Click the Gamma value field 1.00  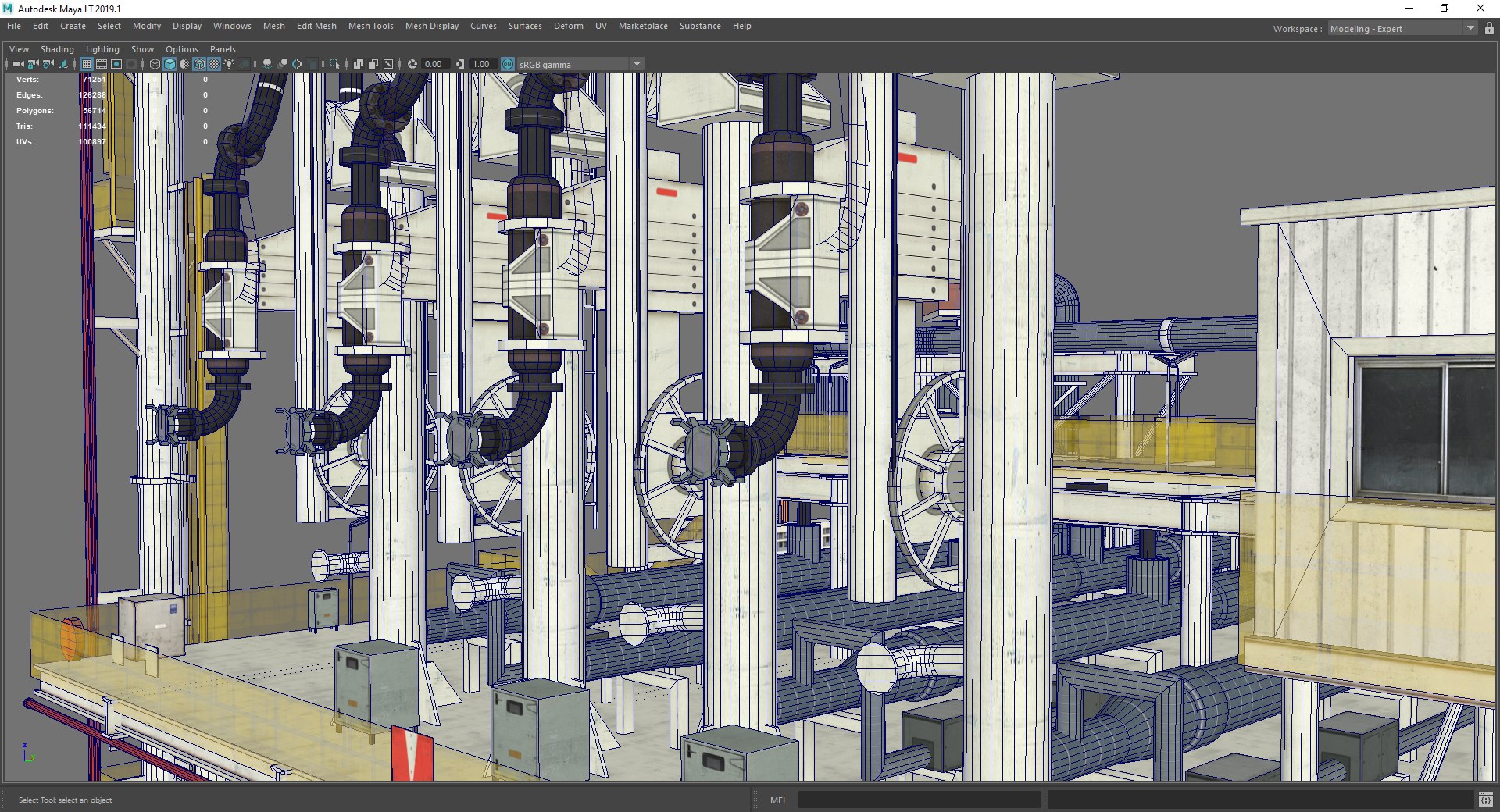click(x=483, y=64)
